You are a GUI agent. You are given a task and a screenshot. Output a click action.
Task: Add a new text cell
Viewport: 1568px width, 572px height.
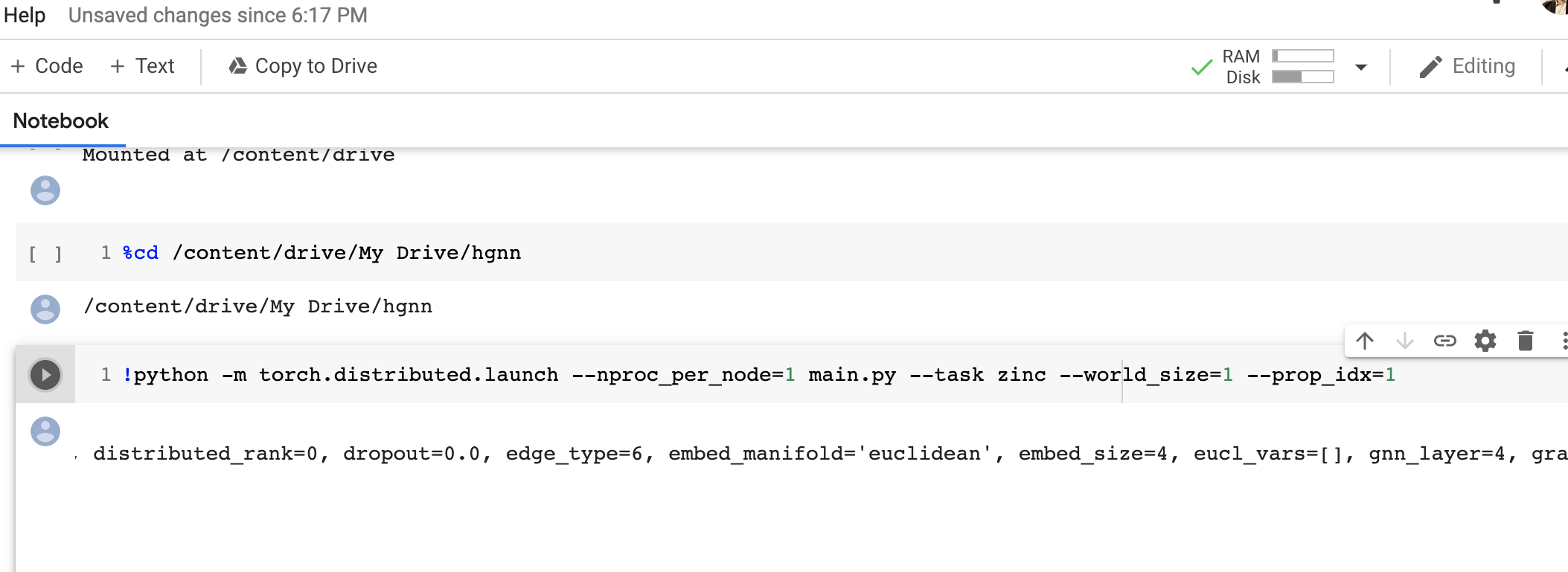143,65
